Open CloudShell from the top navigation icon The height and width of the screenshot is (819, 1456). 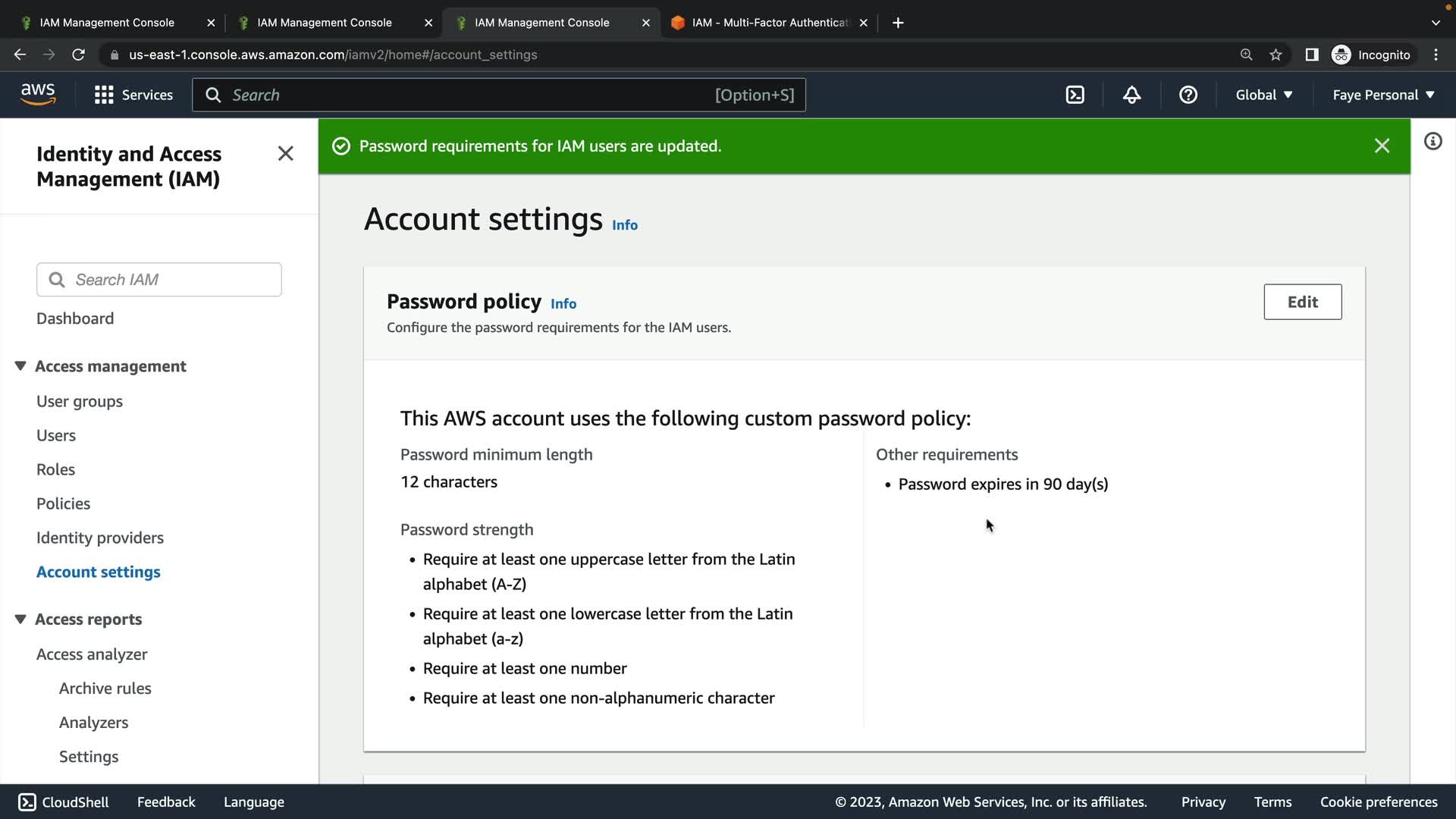1075,95
